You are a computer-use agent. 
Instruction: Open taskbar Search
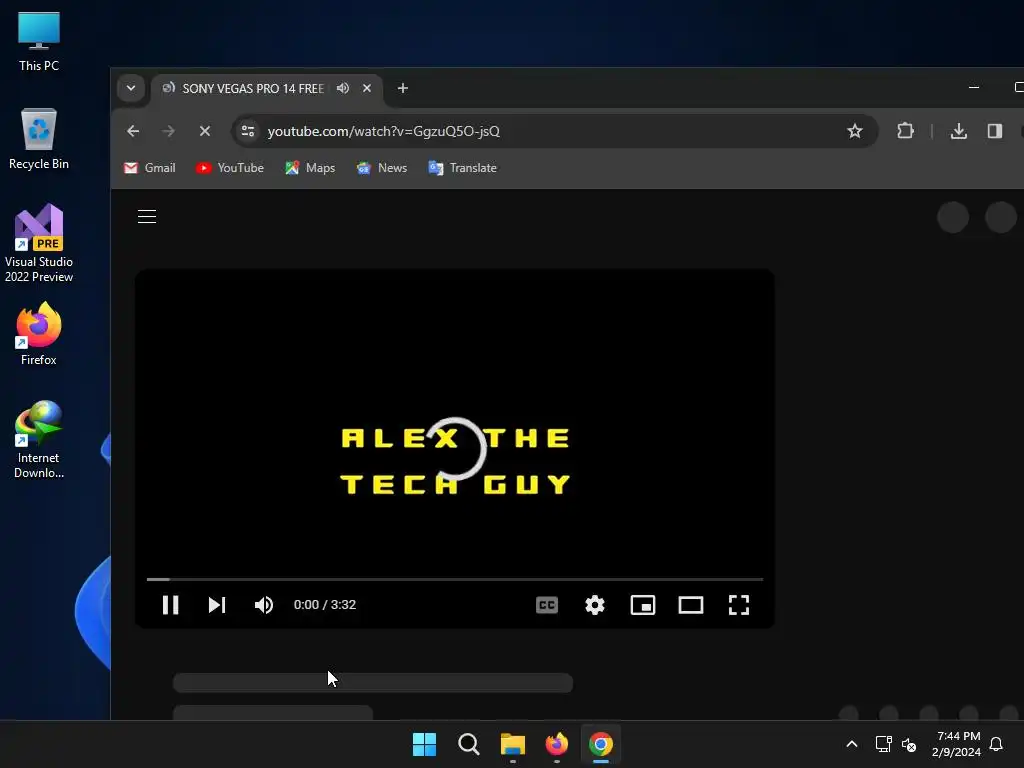tap(468, 744)
